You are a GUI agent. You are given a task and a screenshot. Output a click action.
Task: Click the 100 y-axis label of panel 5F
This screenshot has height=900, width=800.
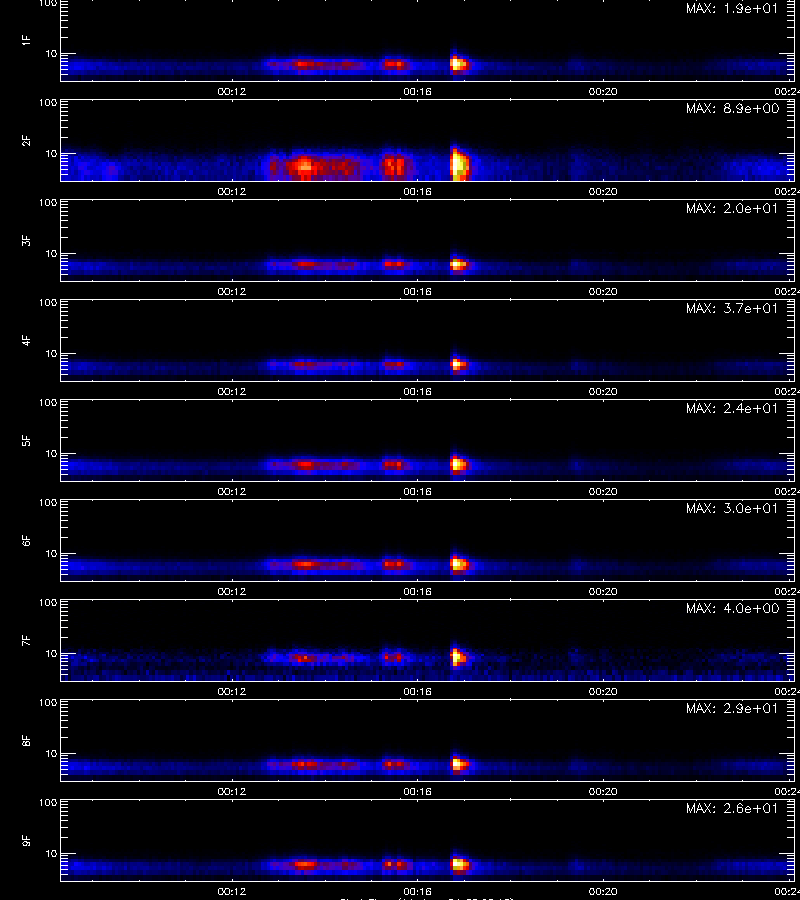pos(48,402)
